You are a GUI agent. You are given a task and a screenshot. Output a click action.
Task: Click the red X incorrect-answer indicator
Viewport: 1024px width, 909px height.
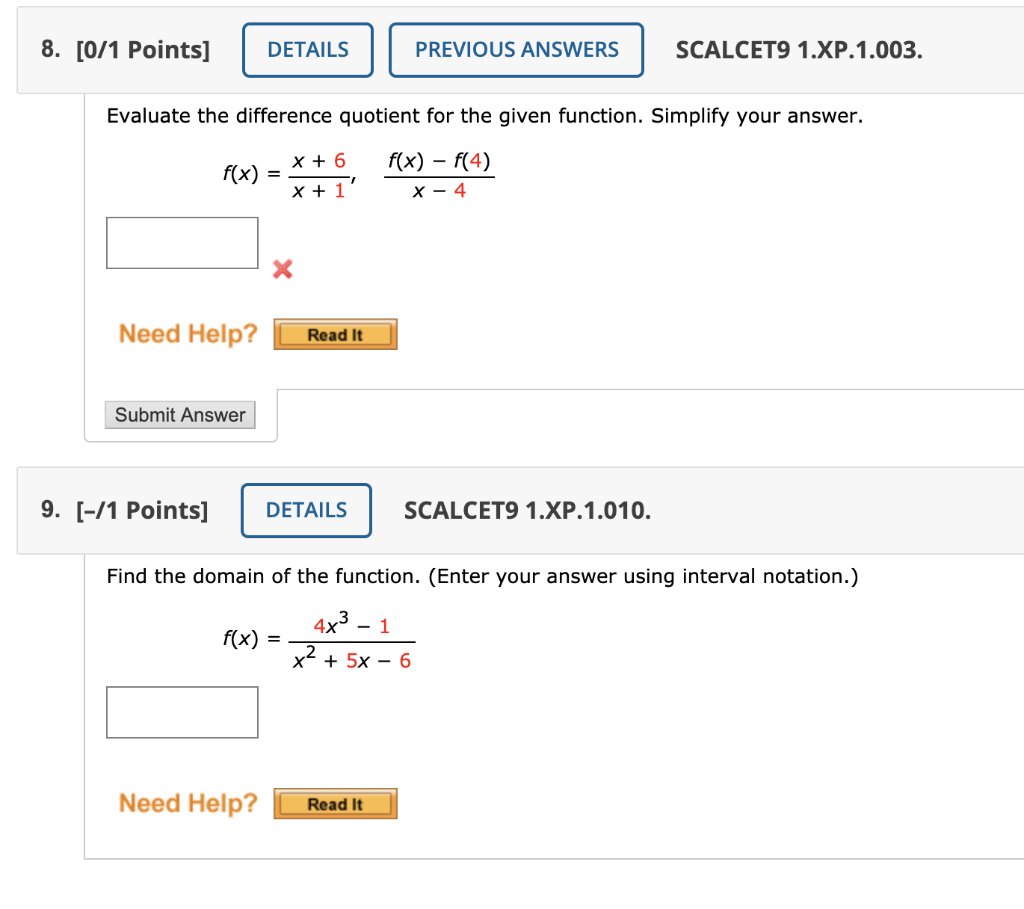(x=281, y=269)
